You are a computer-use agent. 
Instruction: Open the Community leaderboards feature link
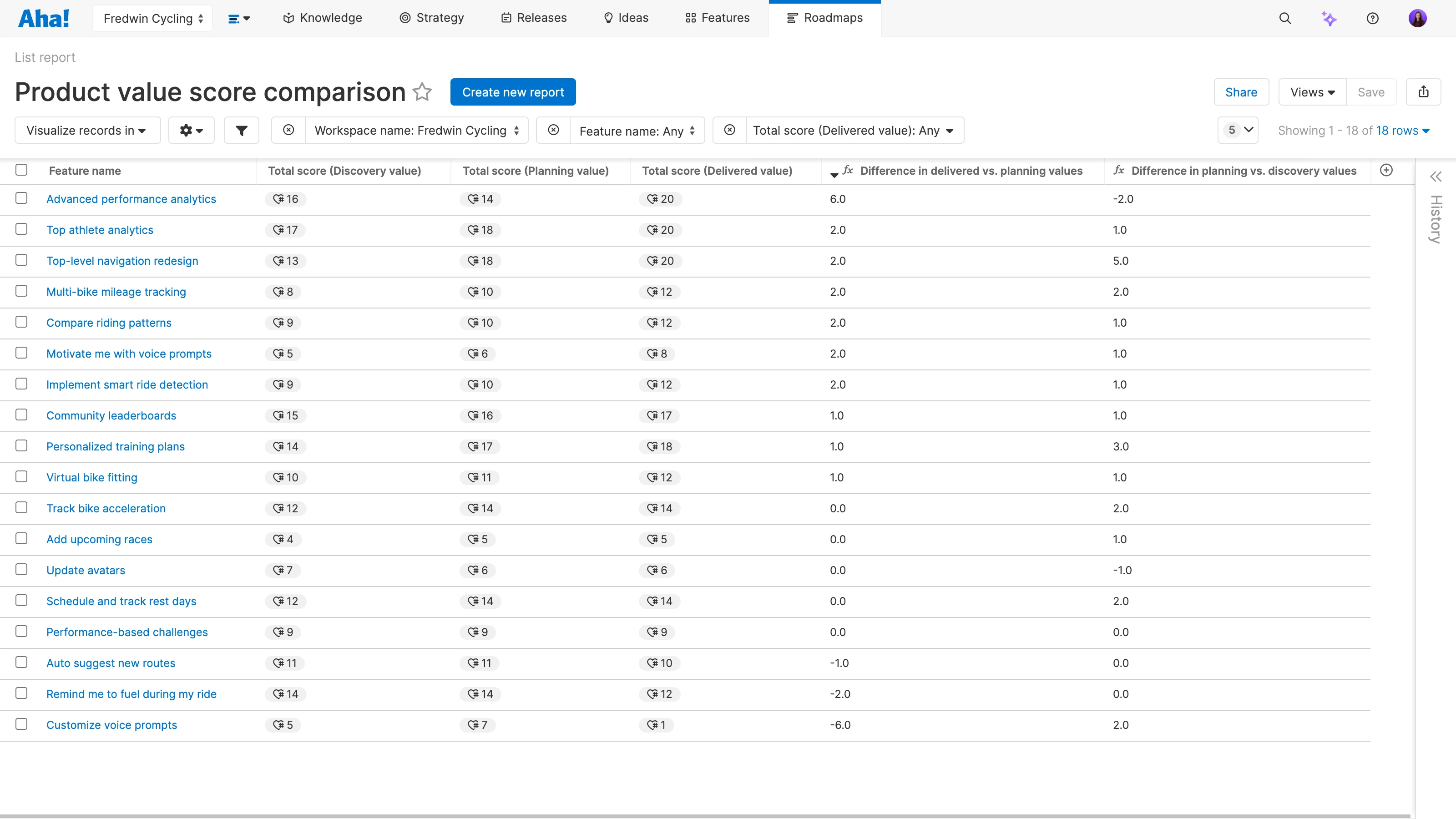(x=111, y=415)
